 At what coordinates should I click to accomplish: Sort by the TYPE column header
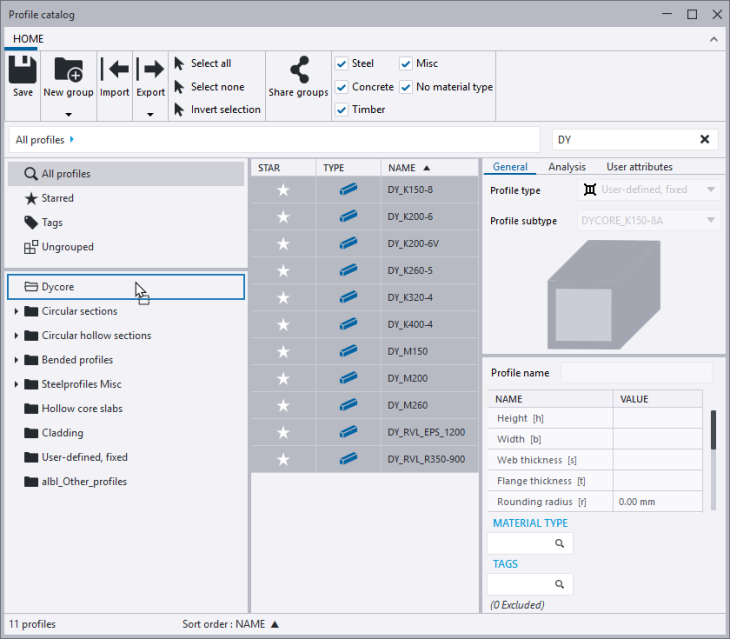pos(348,168)
